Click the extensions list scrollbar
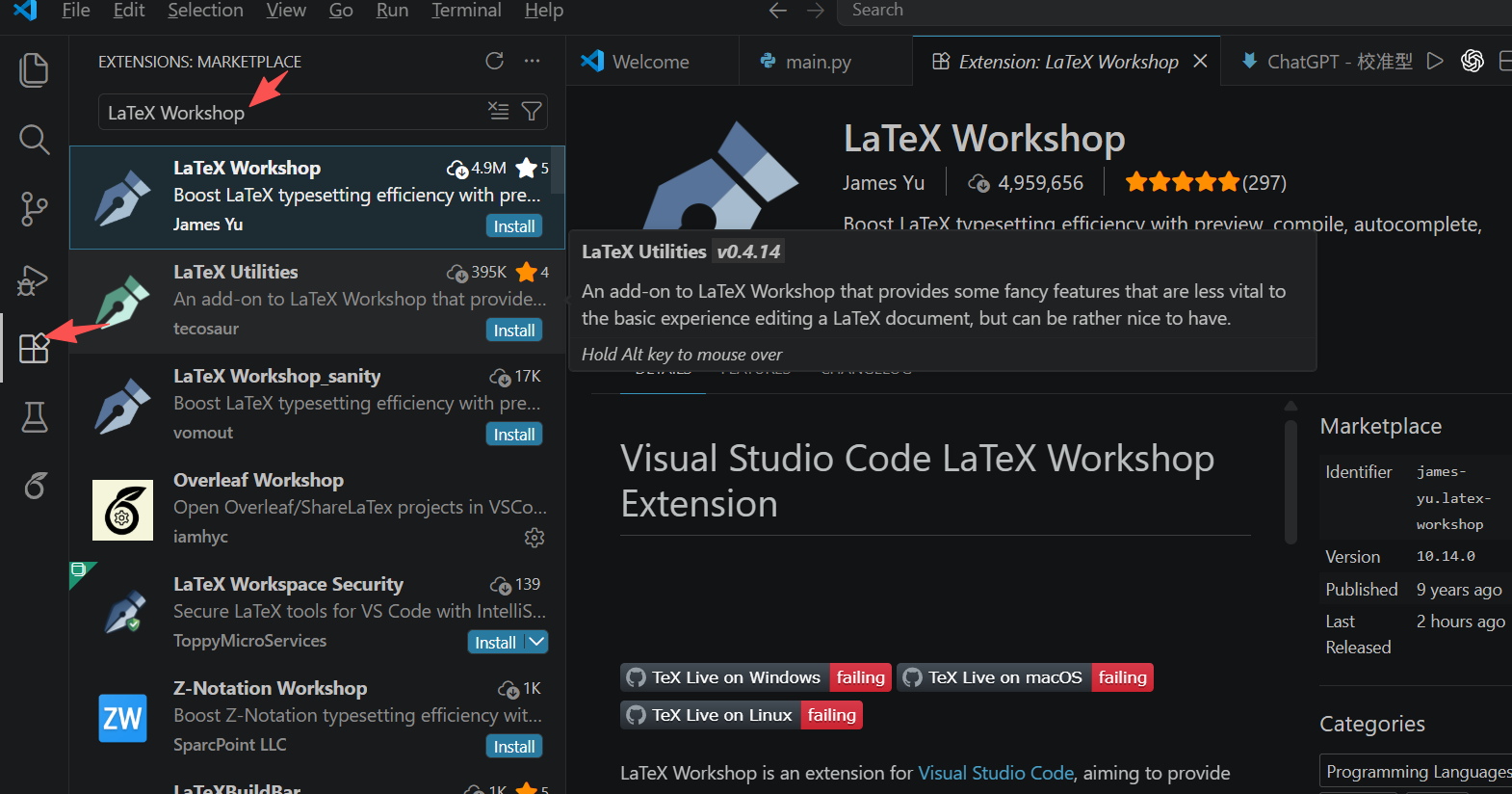 (x=560, y=168)
